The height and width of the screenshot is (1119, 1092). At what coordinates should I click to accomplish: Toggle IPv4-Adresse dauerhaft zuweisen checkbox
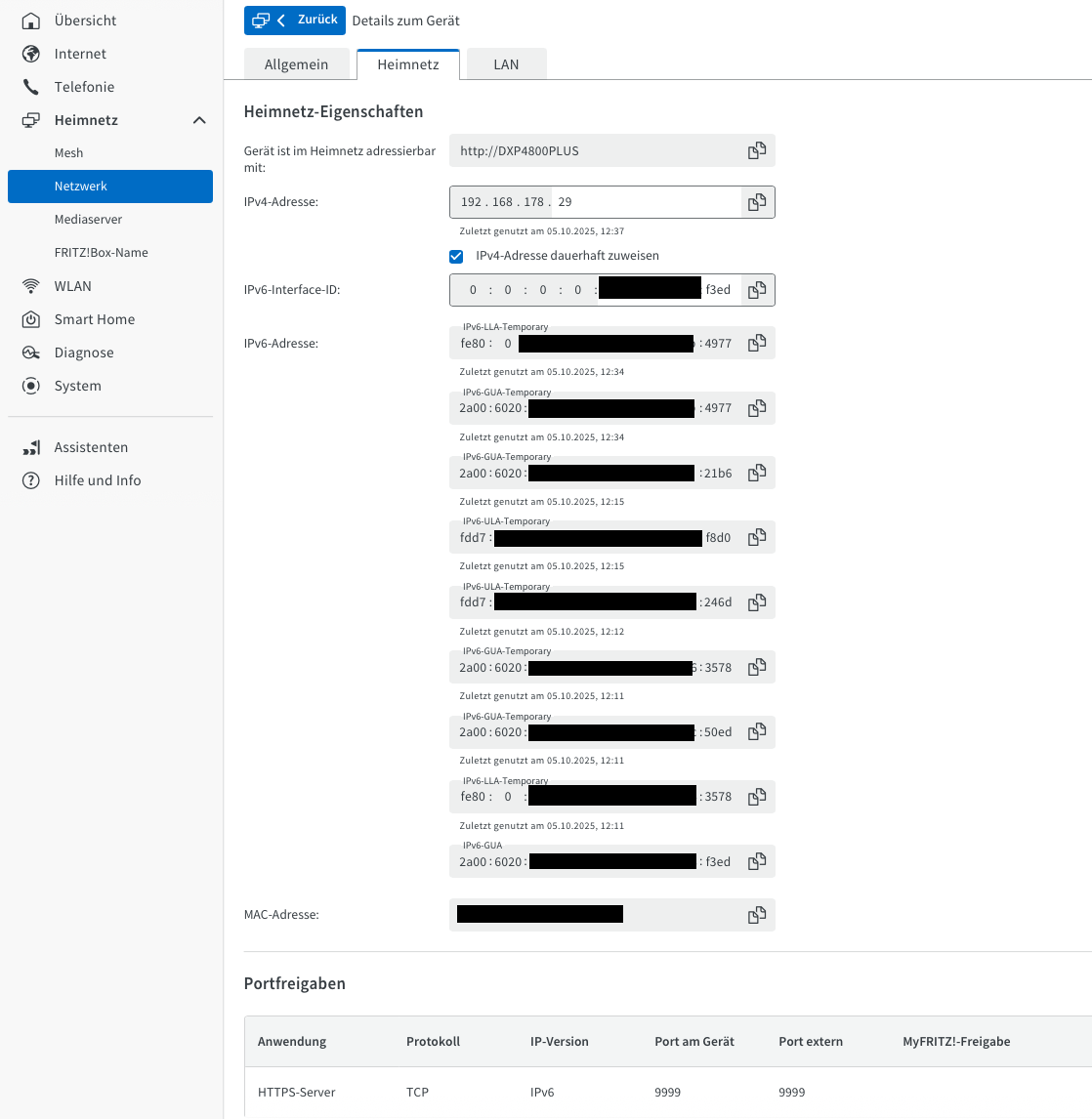456,256
